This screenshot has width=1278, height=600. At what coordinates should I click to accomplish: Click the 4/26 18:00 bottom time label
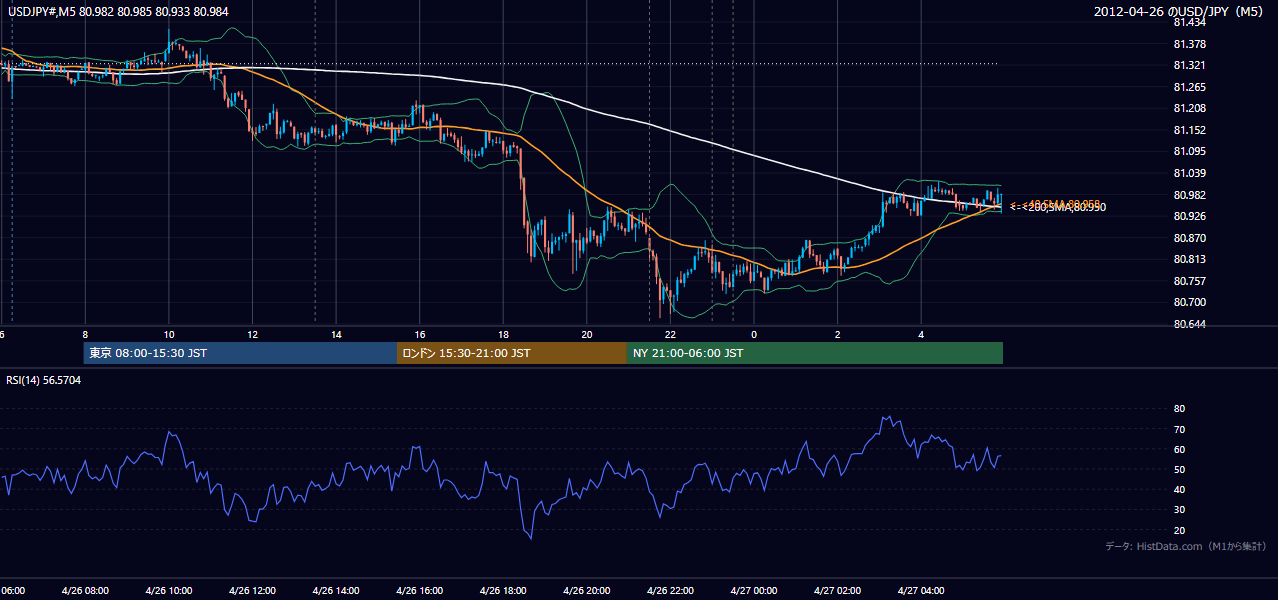[503, 591]
